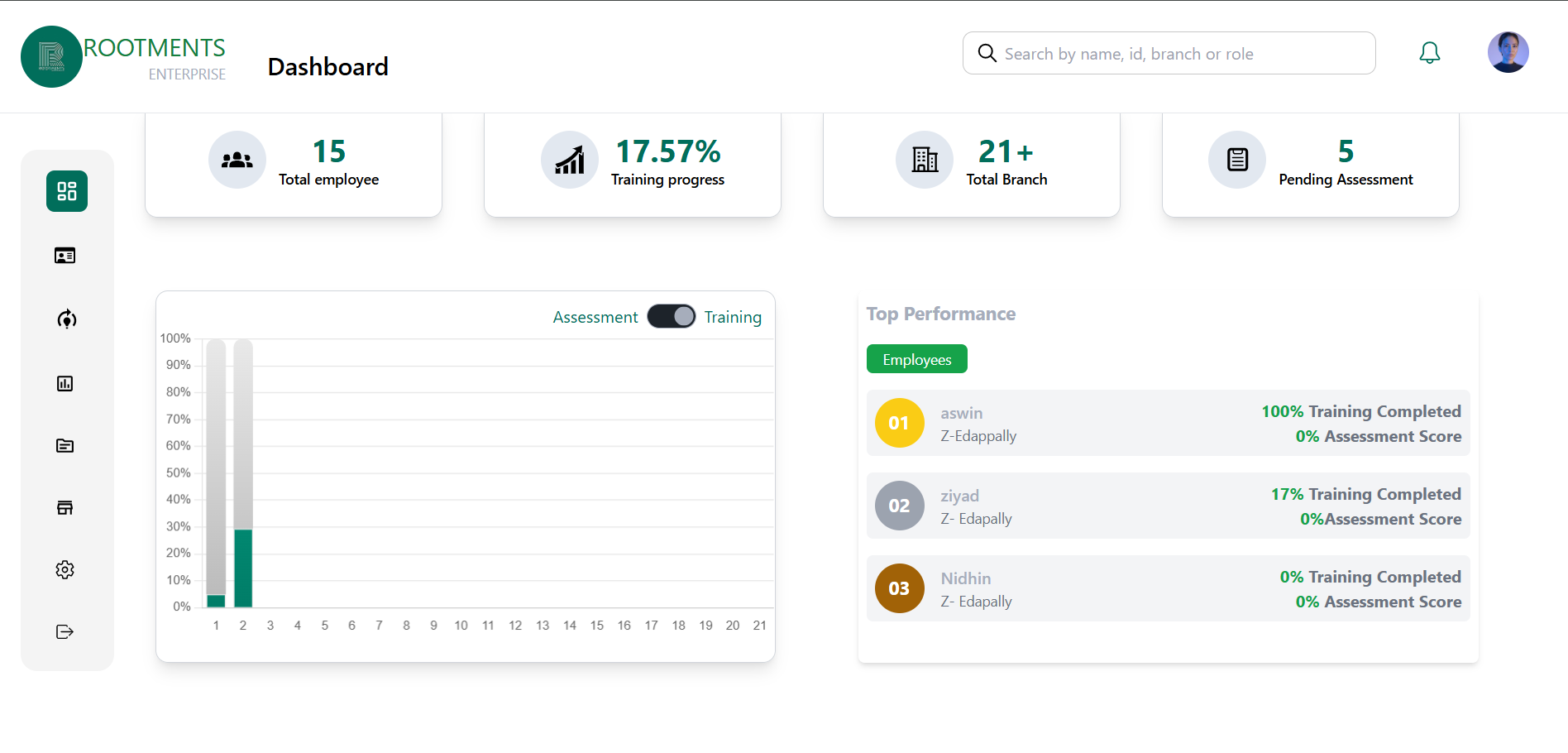This screenshot has width=1568, height=753.
Task: Open the employee ID card sidebar icon
Action: tap(65, 256)
